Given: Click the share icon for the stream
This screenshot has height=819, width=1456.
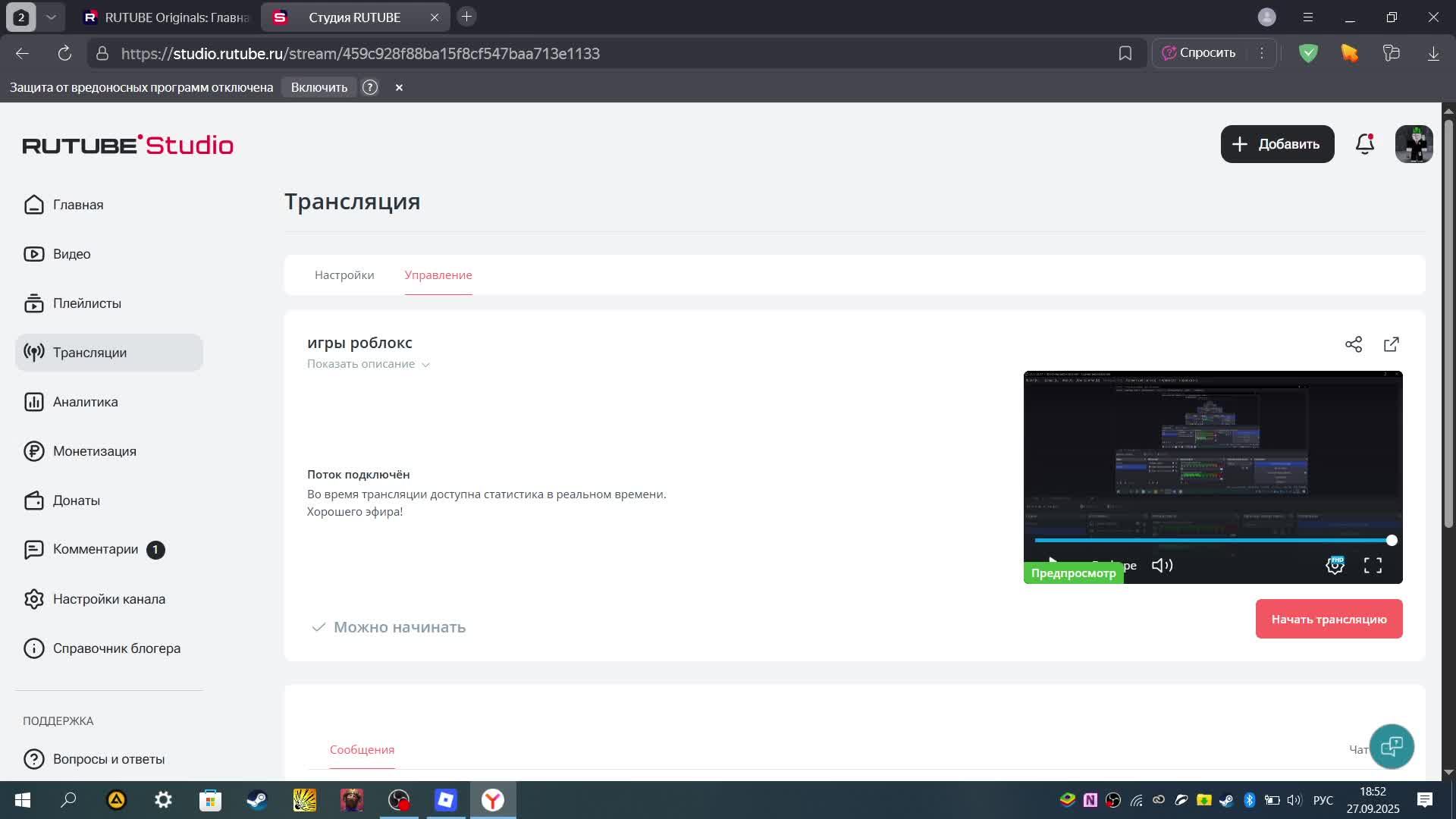Looking at the screenshot, I should 1354,344.
